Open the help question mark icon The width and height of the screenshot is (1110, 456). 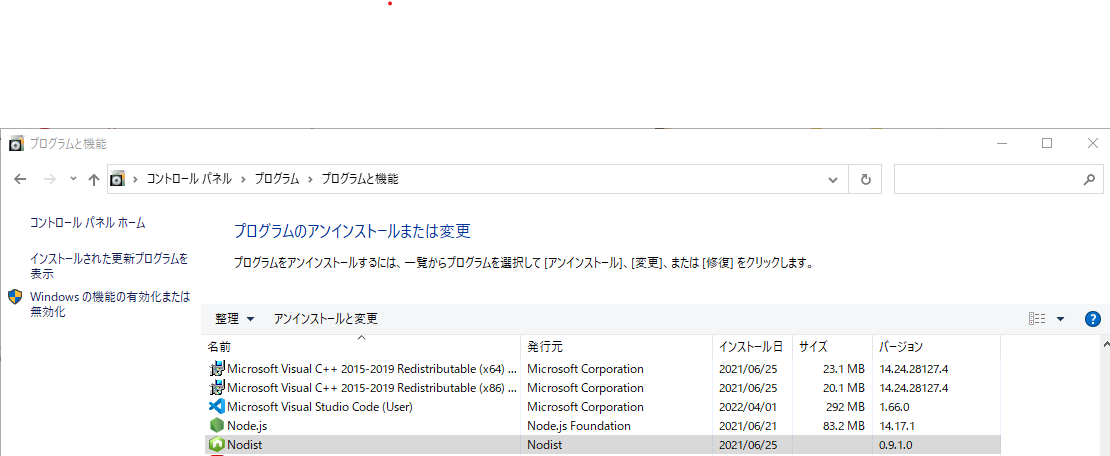1092,319
